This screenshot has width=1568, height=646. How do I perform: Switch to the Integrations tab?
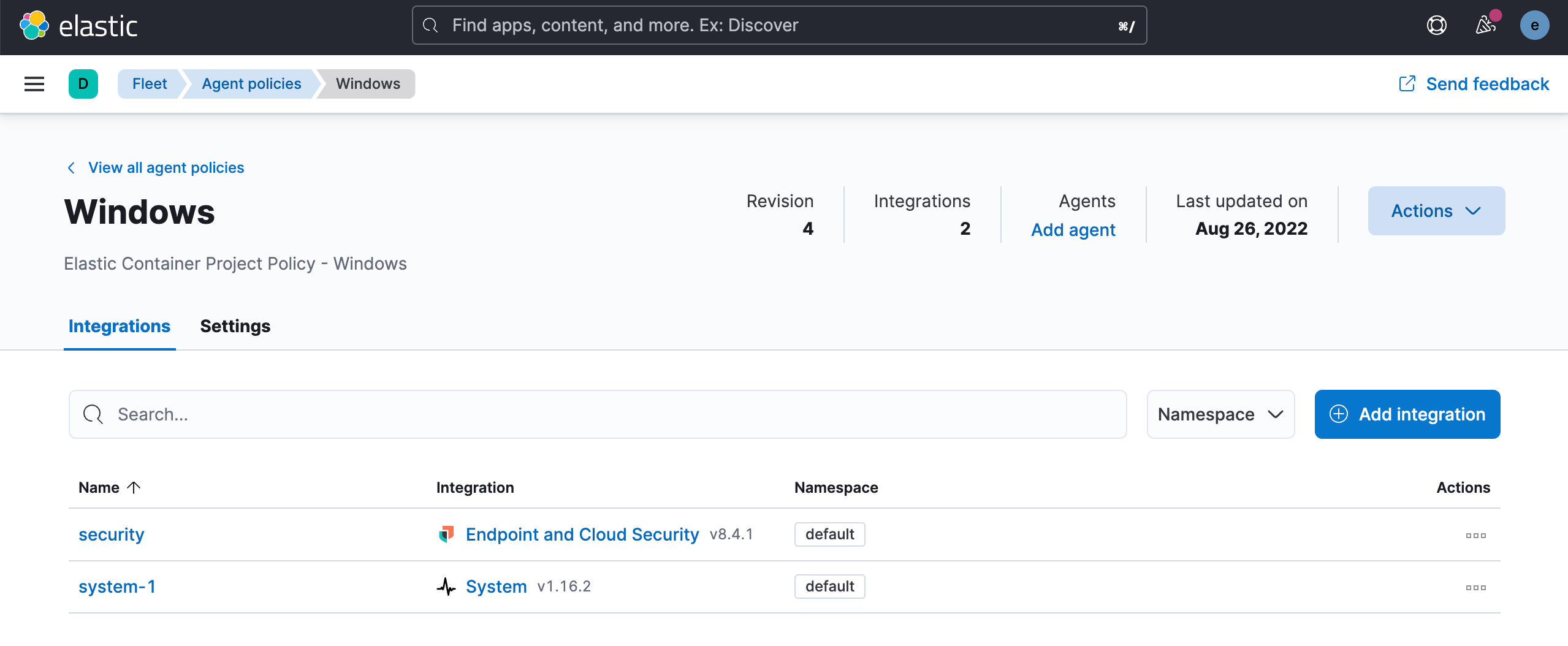pos(120,326)
